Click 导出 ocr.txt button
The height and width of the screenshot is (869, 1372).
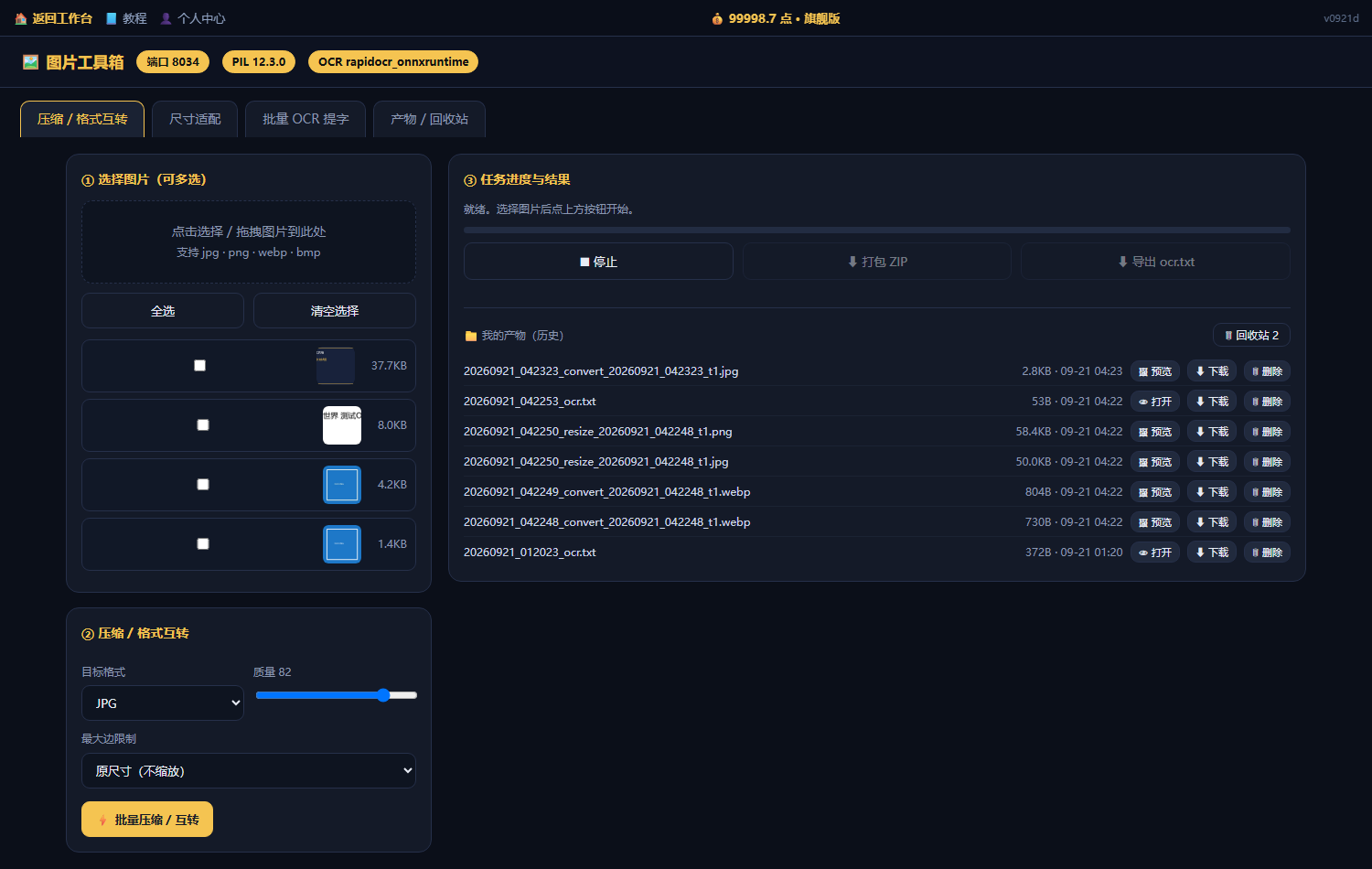pos(1156,262)
